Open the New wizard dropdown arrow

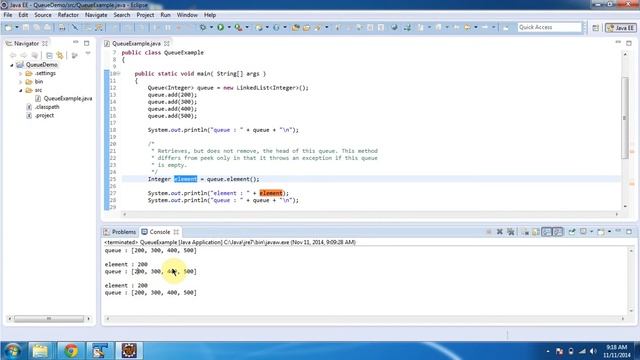click(17, 27)
